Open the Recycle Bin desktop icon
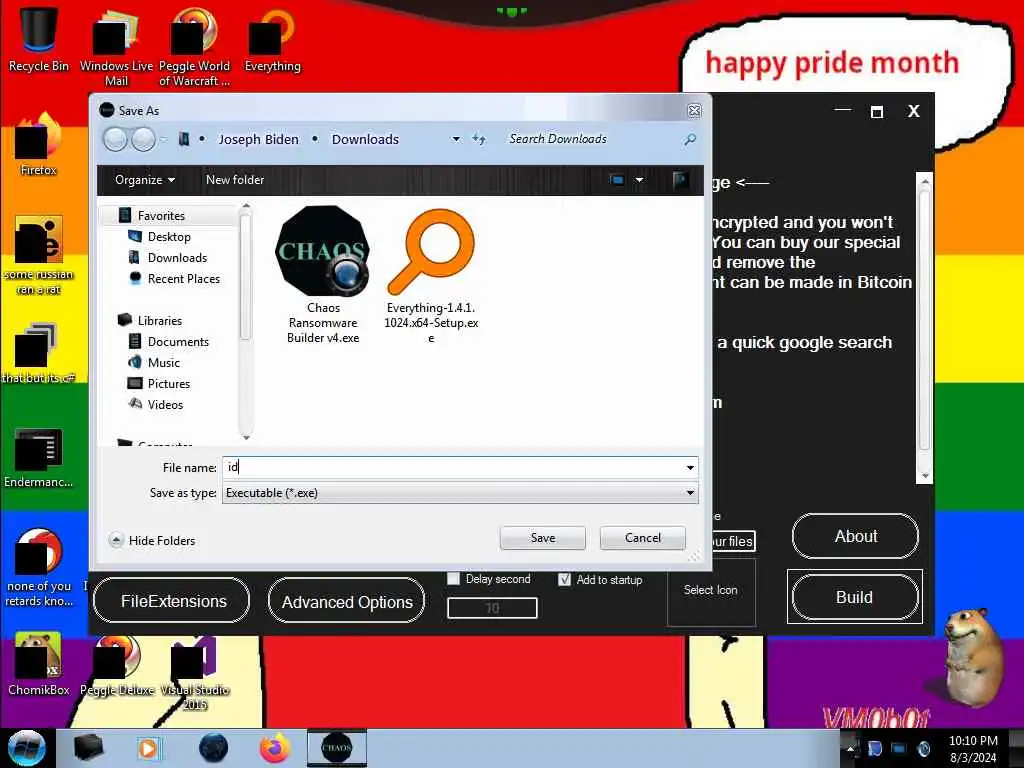1024x768 pixels. [39, 38]
